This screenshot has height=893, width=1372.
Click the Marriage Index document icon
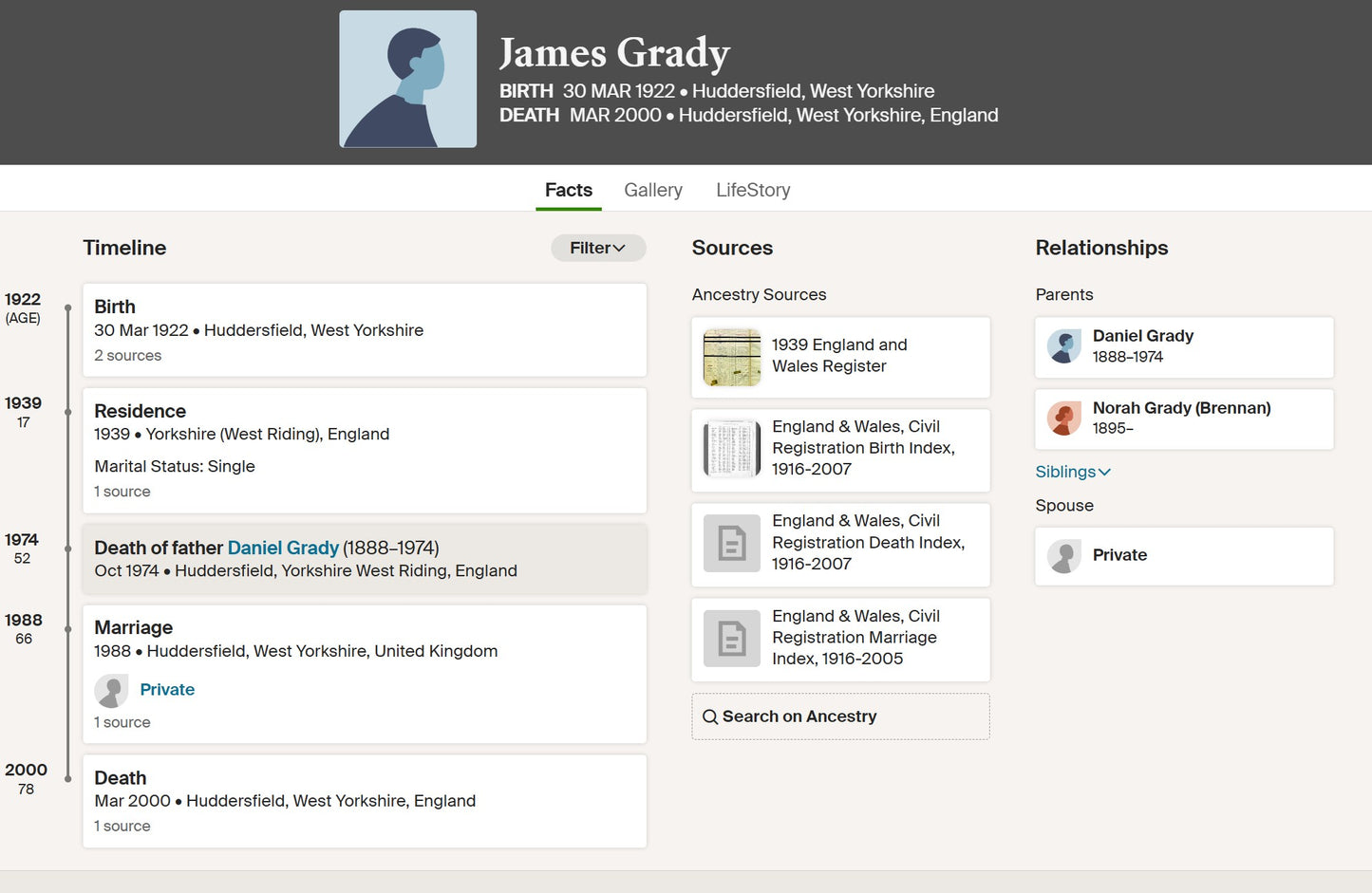click(x=732, y=639)
